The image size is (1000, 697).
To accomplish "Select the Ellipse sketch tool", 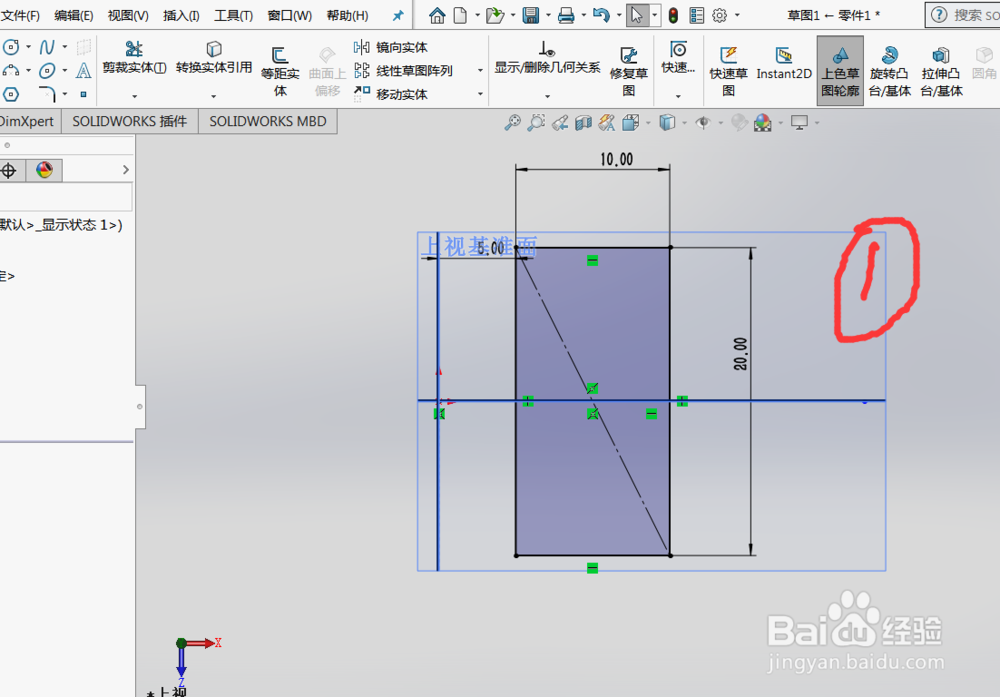I will pyautogui.click(x=47, y=70).
